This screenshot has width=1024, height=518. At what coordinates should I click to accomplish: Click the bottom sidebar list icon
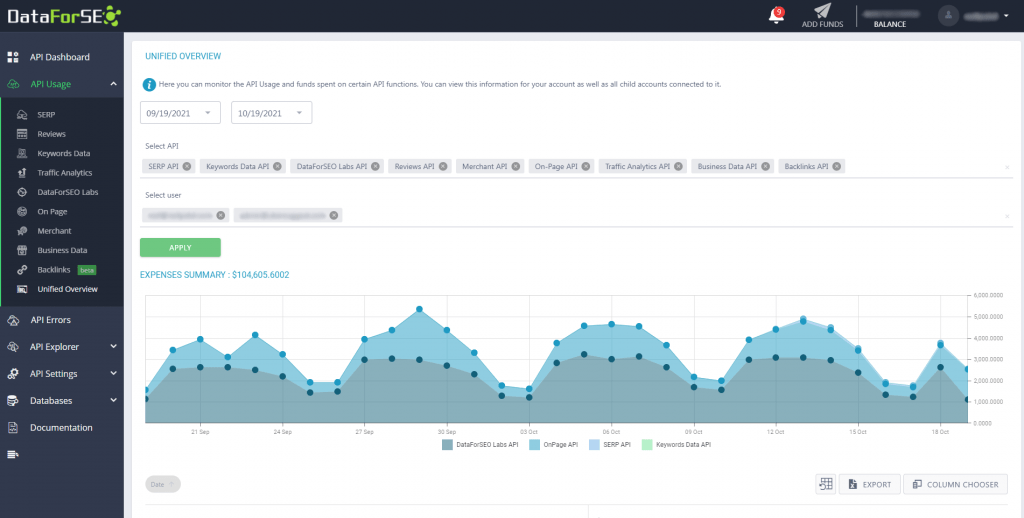tap(13, 455)
